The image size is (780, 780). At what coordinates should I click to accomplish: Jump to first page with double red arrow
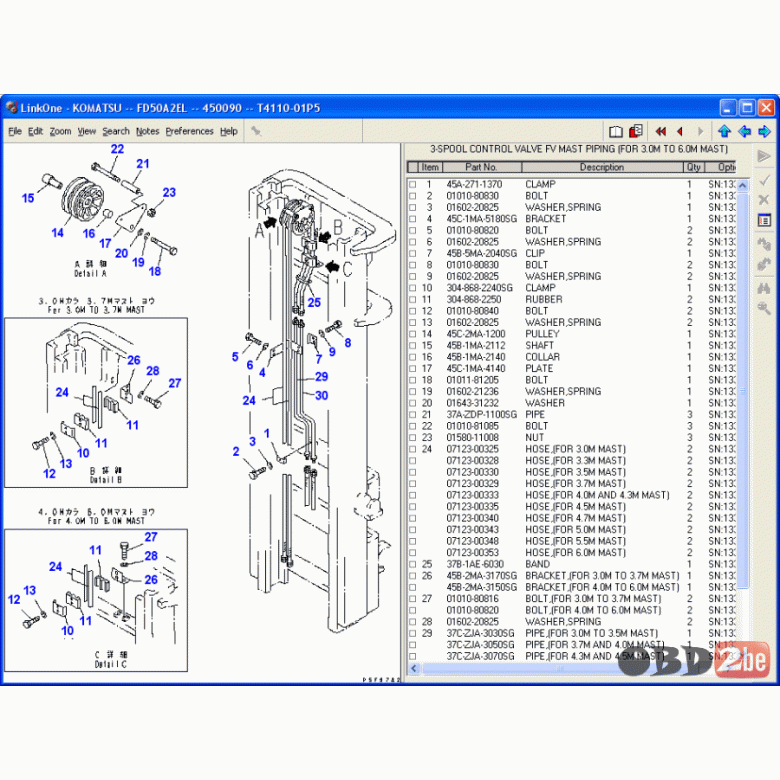(x=661, y=131)
